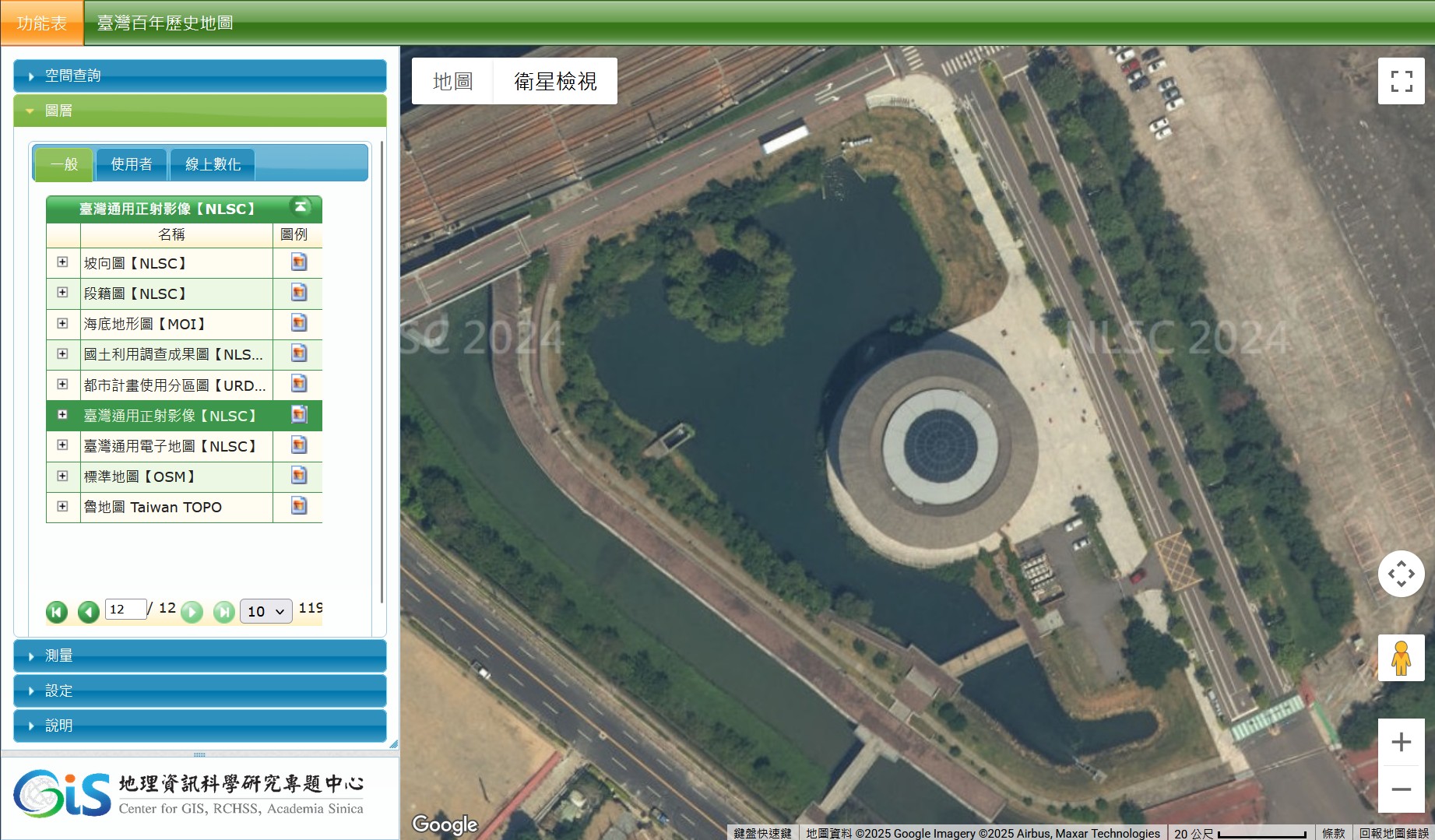
Task: Expand the 段籍圖【NLSC】 row
Action: [63, 293]
